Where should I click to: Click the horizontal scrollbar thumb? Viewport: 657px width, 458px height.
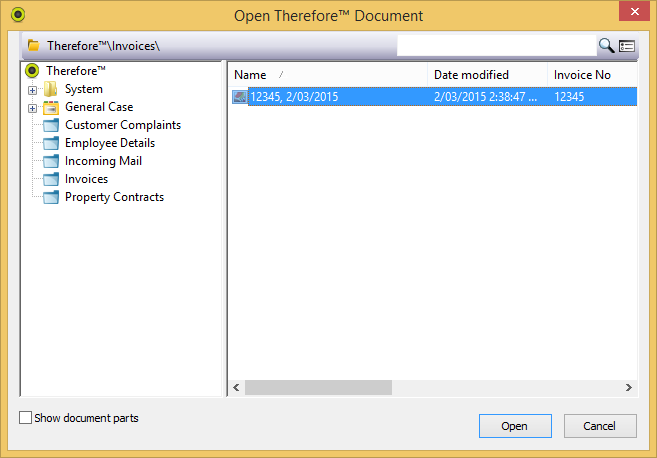[x=318, y=387]
